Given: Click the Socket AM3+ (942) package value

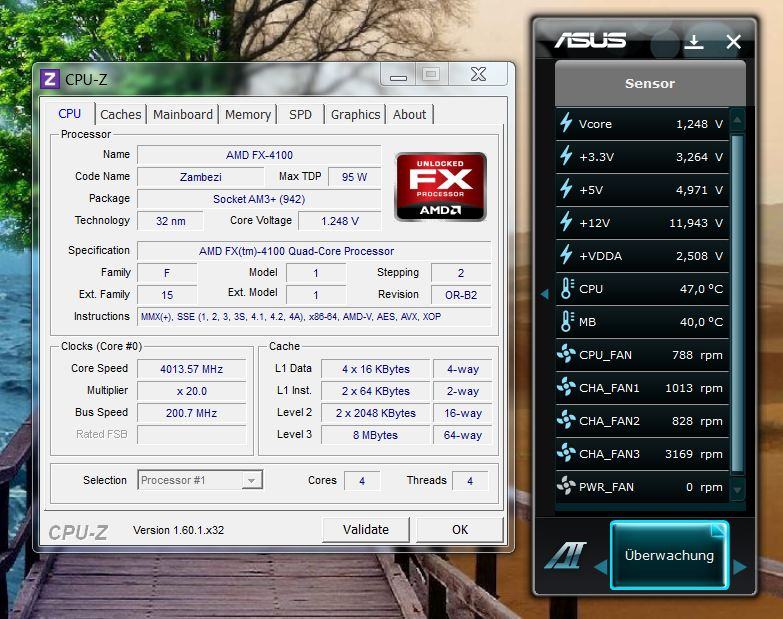Looking at the screenshot, I should coord(259,199).
